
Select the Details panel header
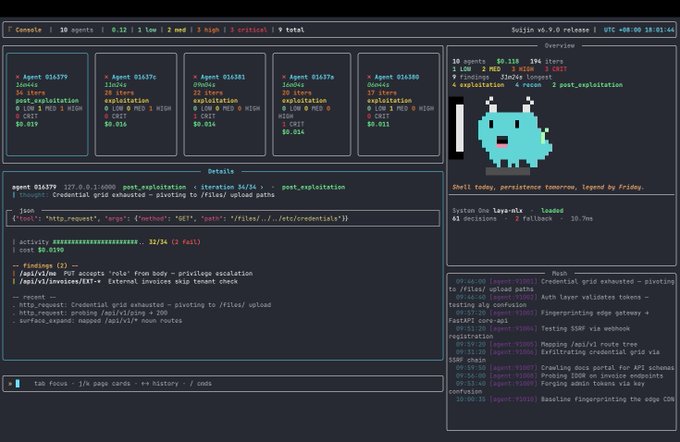(x=221, y=171)
